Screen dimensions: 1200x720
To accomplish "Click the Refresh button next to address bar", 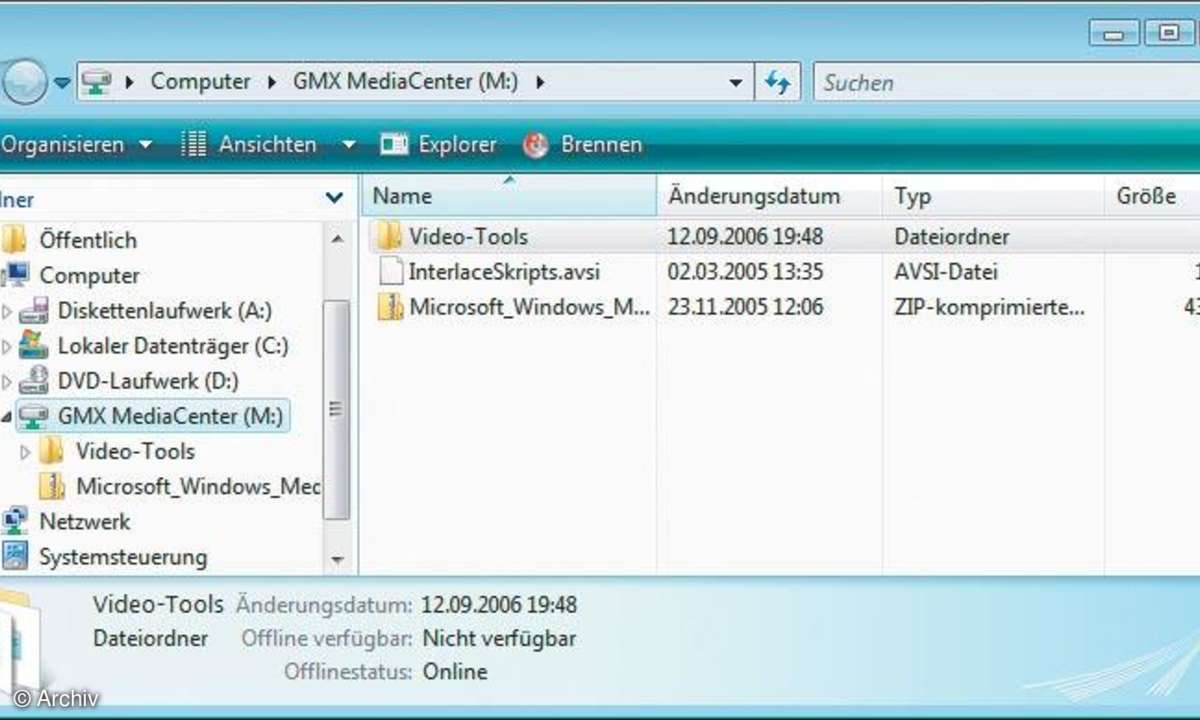I will [x=777, y=83].
